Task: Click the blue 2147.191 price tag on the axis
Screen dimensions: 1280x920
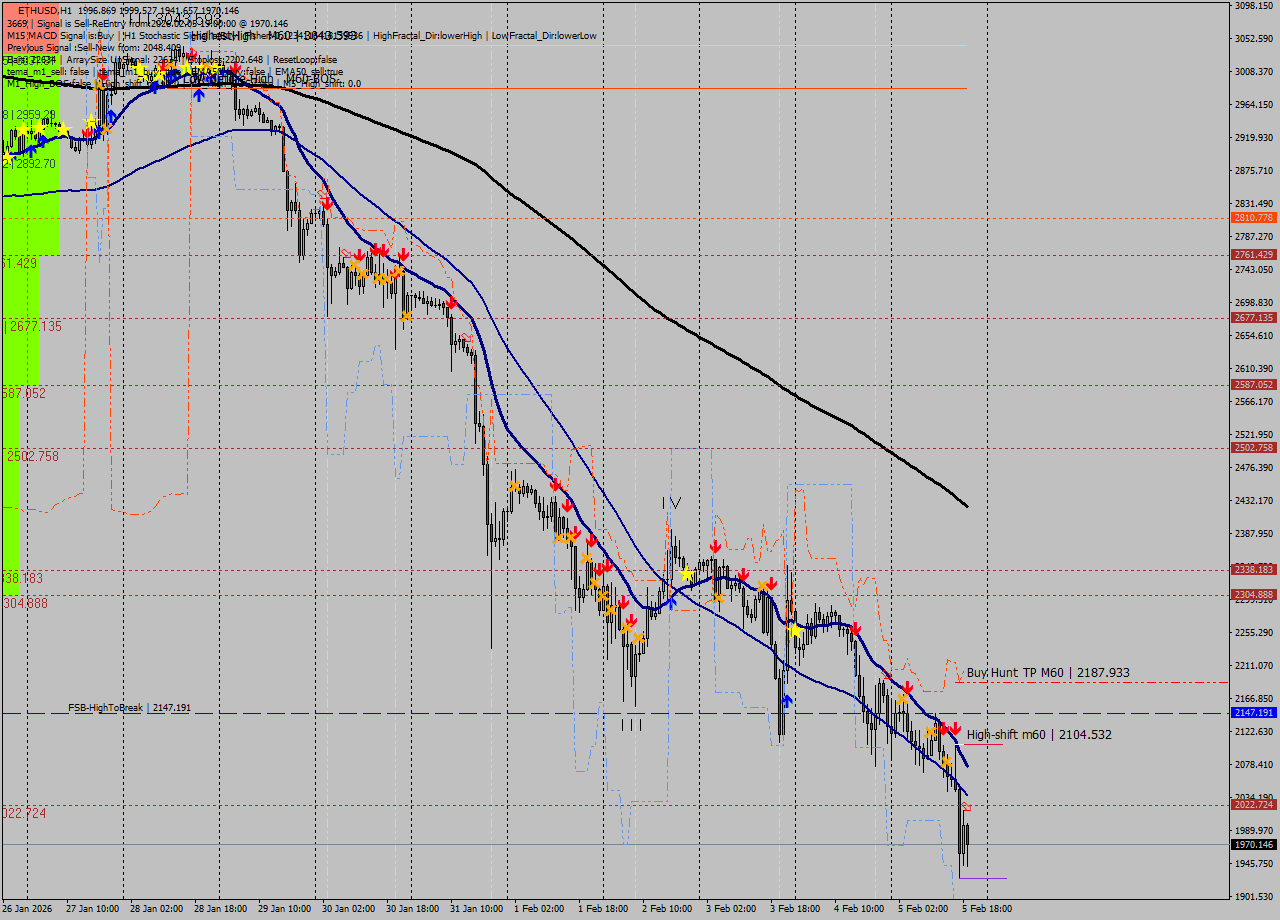Action: tap(1253, 713)
